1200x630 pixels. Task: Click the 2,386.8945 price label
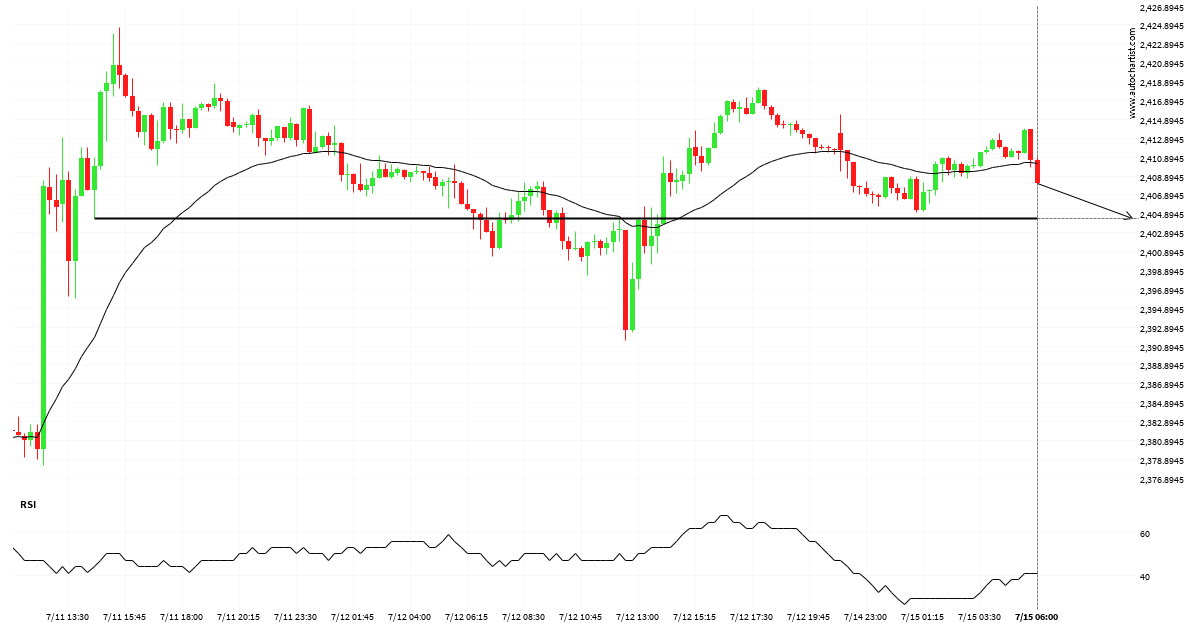coord(1161,386)
